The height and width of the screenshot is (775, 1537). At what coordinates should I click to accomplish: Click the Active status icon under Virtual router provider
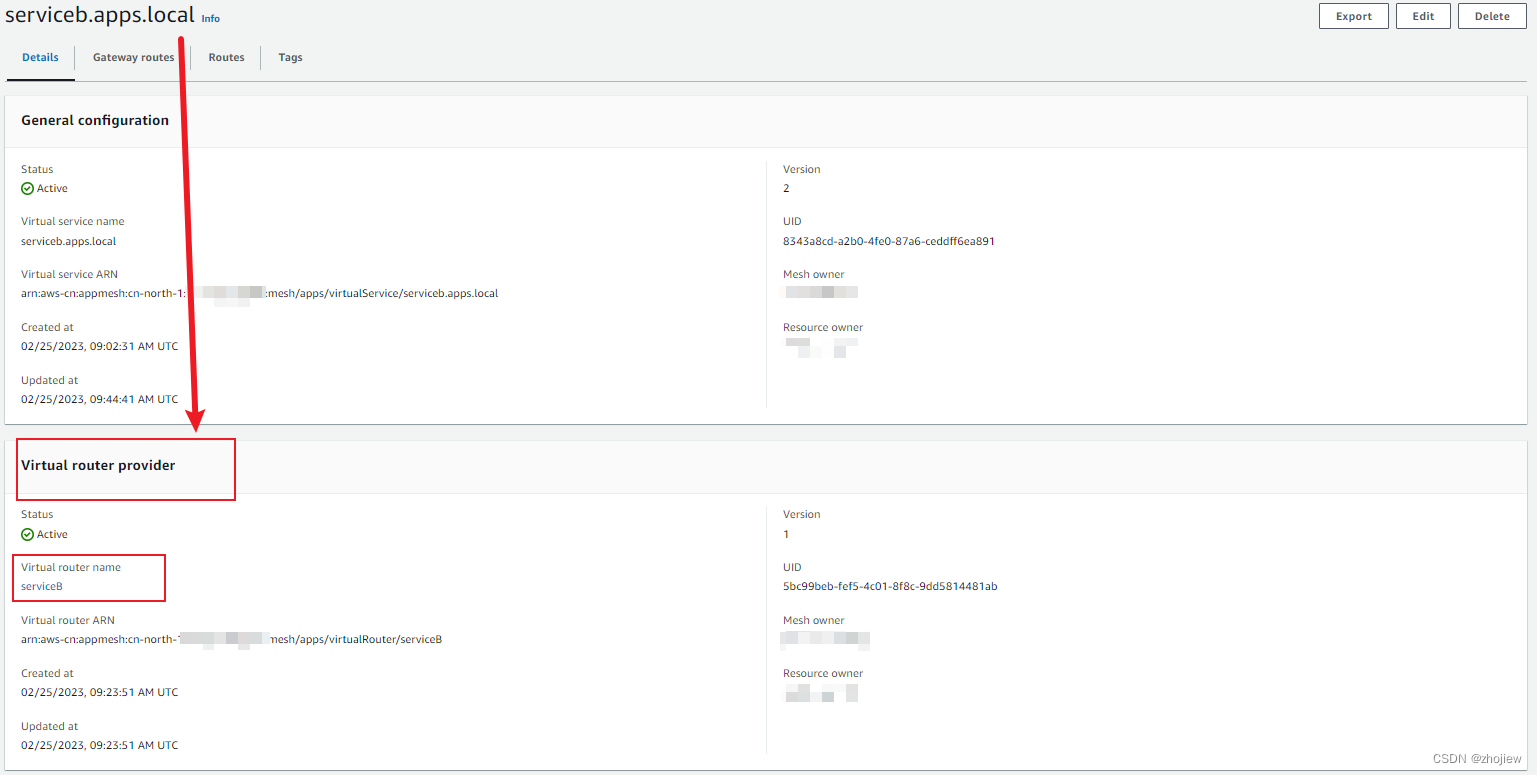tap(27, 534)
